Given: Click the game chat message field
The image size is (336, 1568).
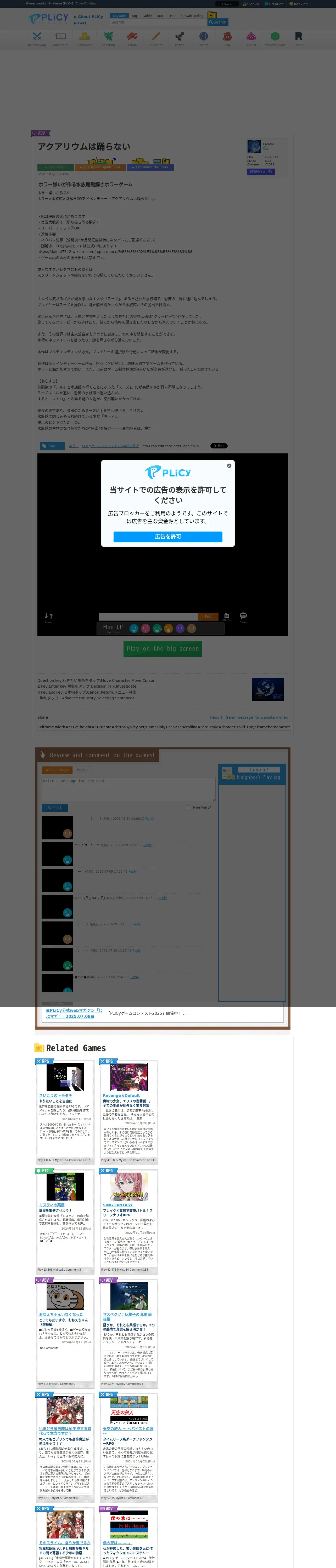Looking at the screenshot, I should click(148, 616).
